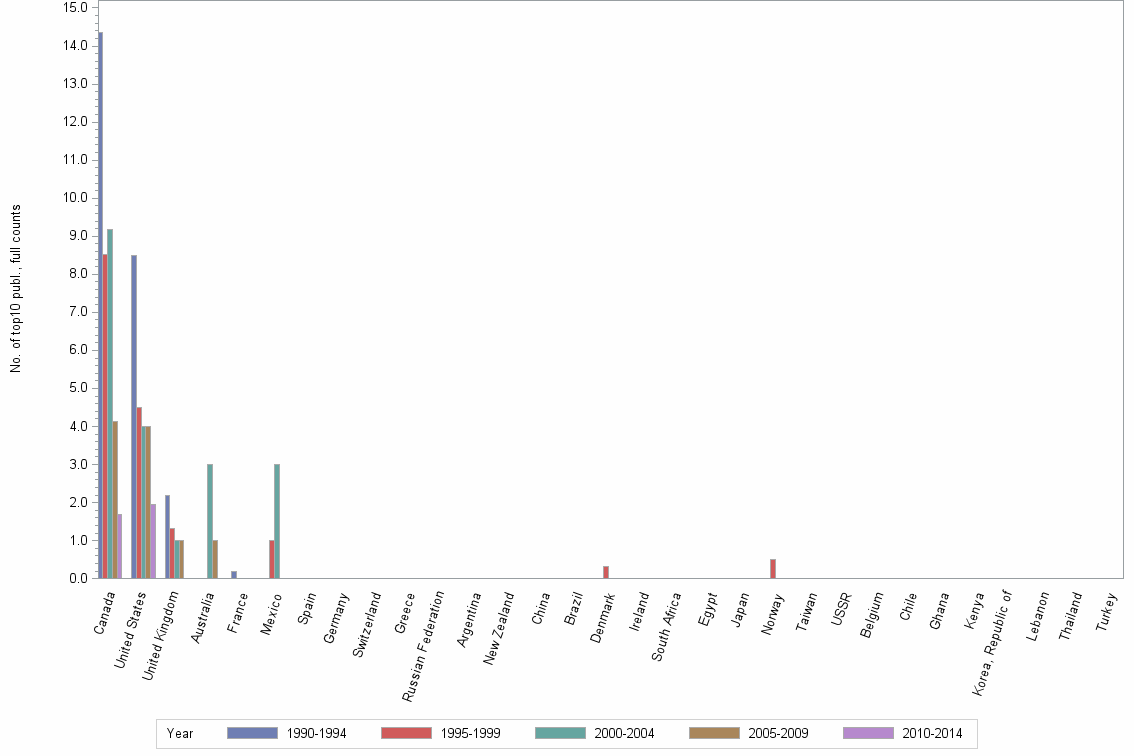The width and height of the screenshot is (1134, 756).
Task: Click the small red bar for Denmark
Action: coord(605,570)
